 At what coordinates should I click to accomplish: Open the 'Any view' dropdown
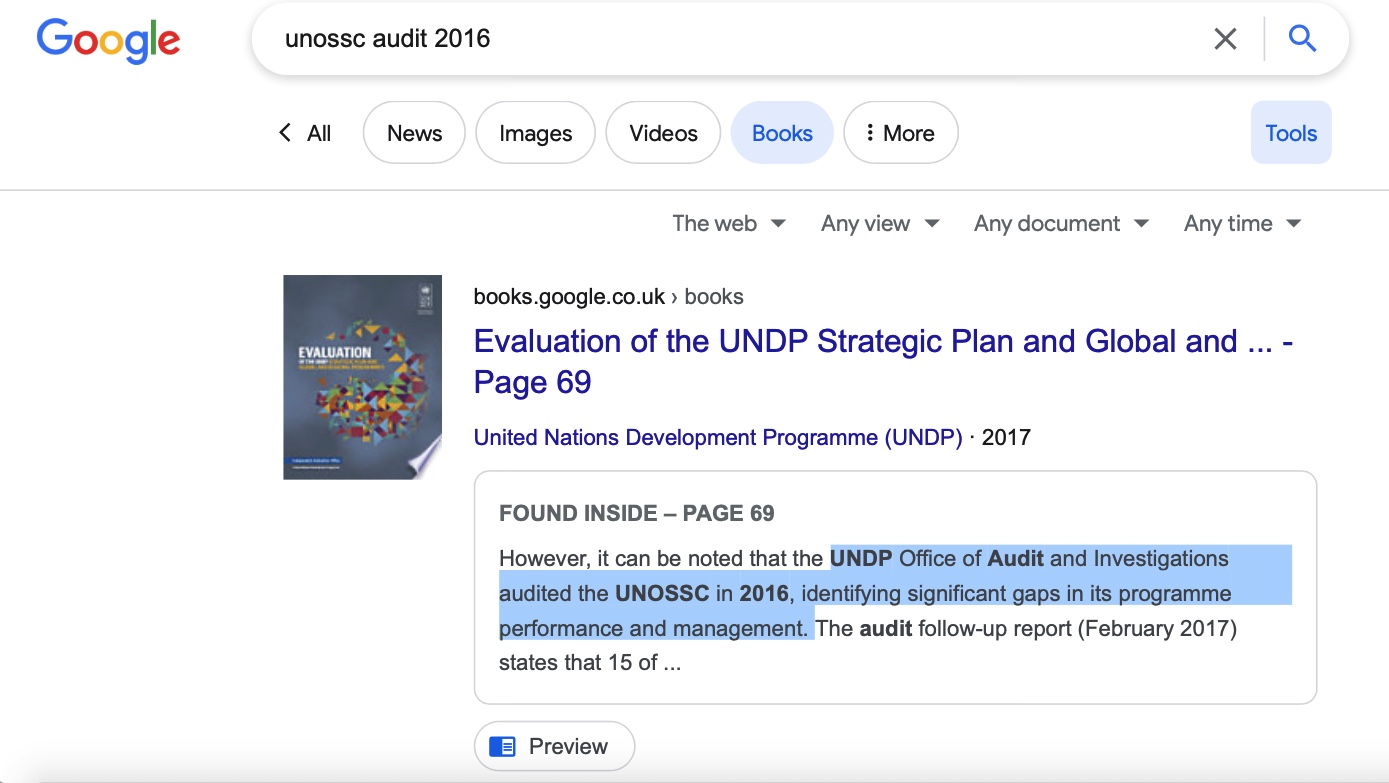coord(879,224)
